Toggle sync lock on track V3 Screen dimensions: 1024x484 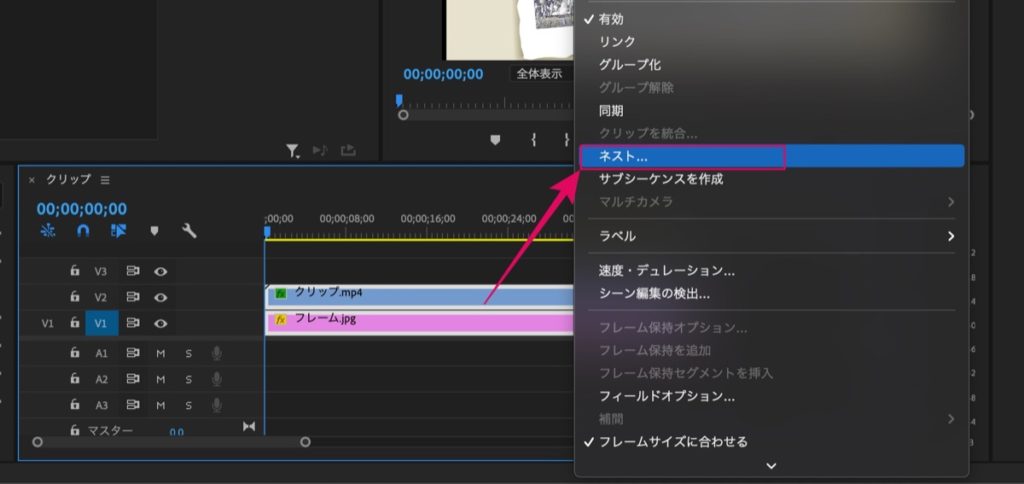(133, 270)
